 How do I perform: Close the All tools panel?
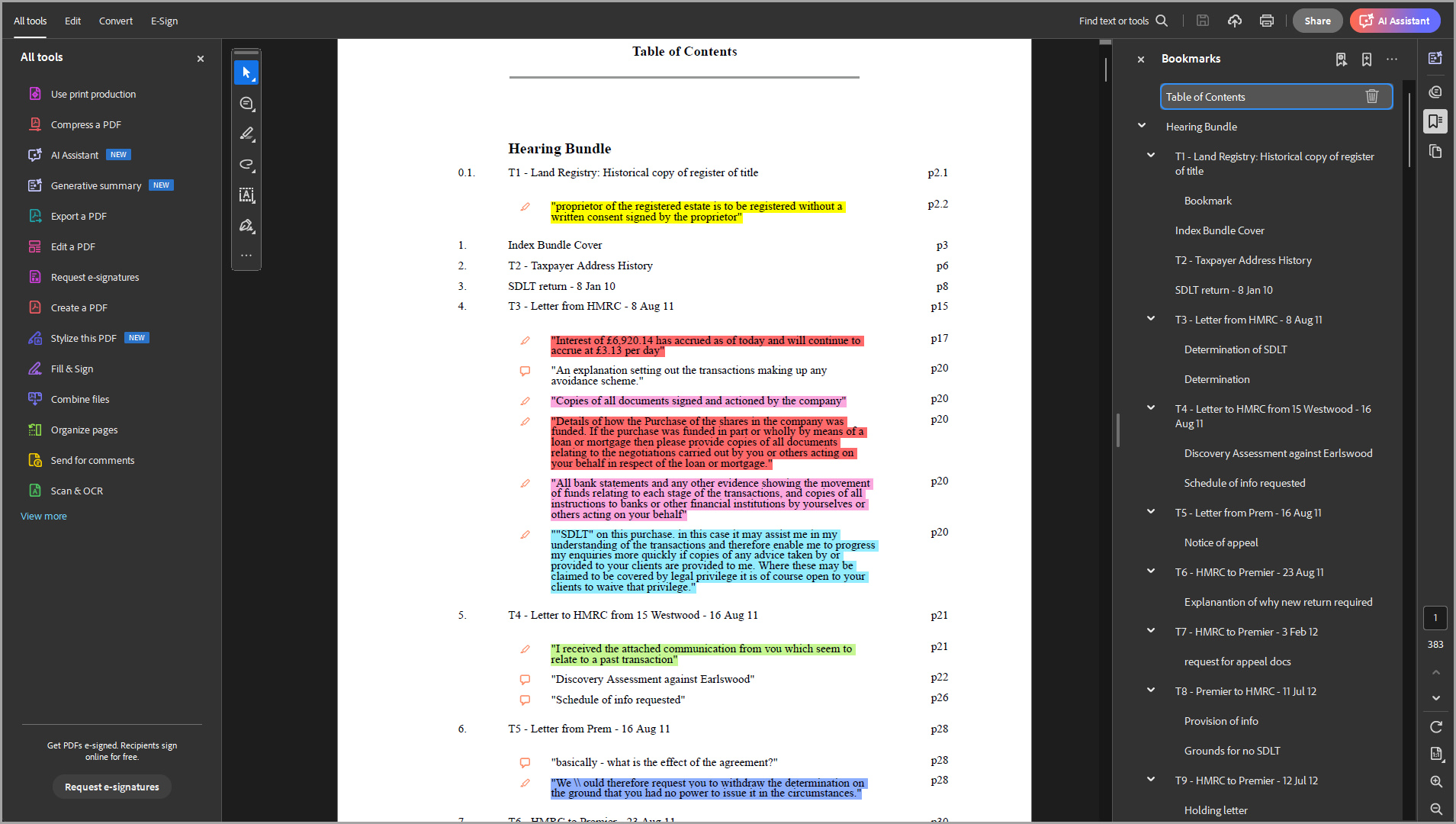[201, 58]
